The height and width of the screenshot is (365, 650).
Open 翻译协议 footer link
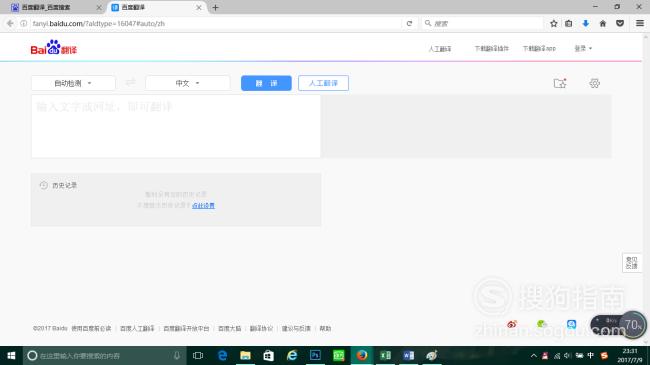pos(261,328)
